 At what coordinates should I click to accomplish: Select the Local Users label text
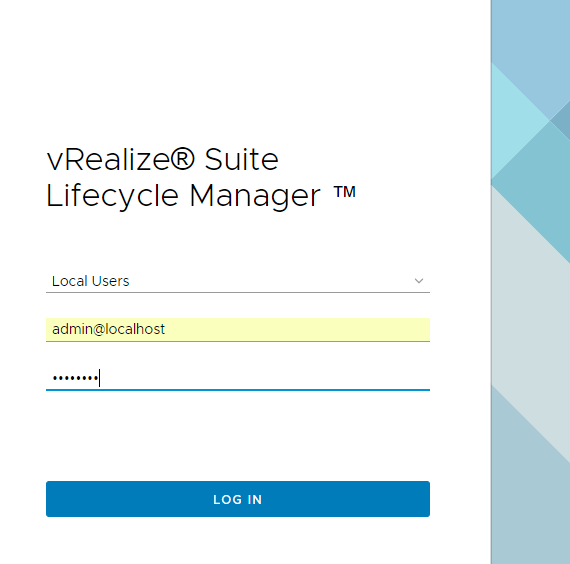(91, 281)
